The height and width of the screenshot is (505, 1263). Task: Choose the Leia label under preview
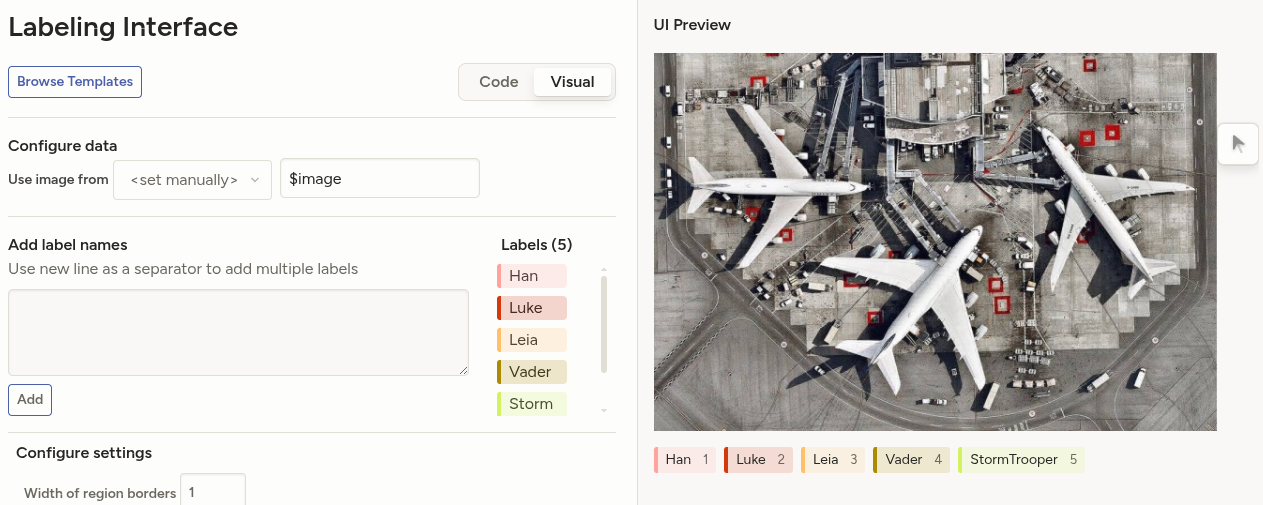[x=833, y=460]
